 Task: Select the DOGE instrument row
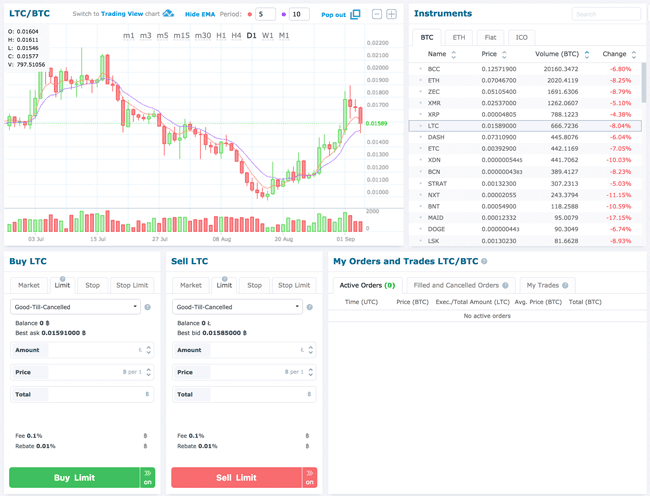tap(525, 229)
